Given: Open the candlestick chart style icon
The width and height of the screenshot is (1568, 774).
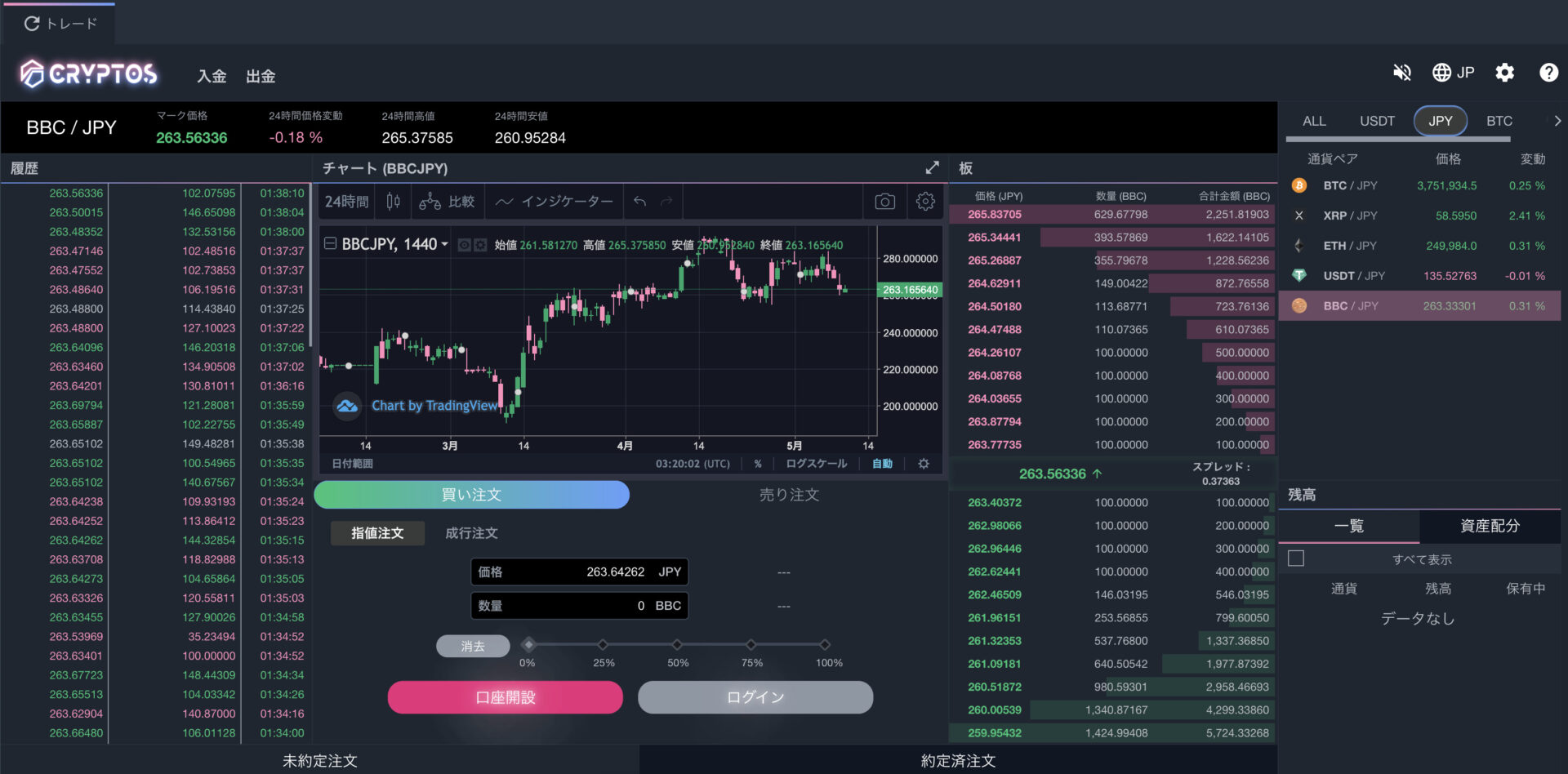Looking at the screenshot, I should coord(393,202).
